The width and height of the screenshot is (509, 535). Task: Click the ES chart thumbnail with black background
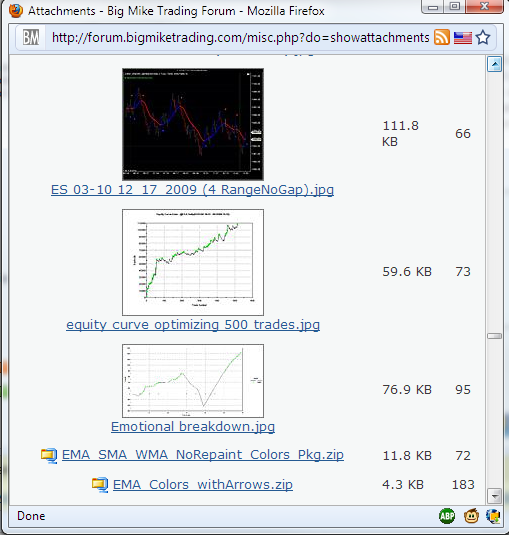[x=193, y=124]
